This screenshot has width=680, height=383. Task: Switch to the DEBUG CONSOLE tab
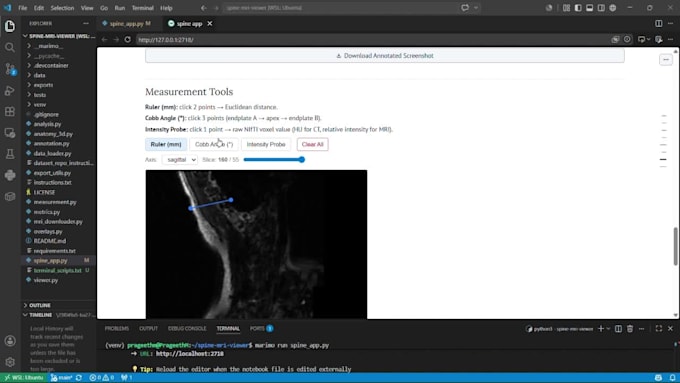click(187, 329)
